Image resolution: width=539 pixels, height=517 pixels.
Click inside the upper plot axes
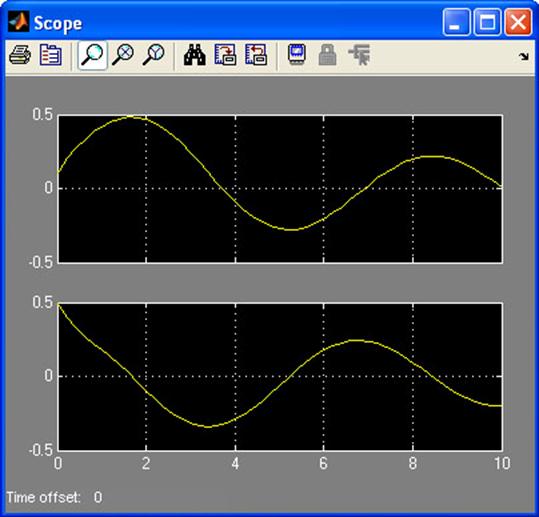[x=280, y=189]
